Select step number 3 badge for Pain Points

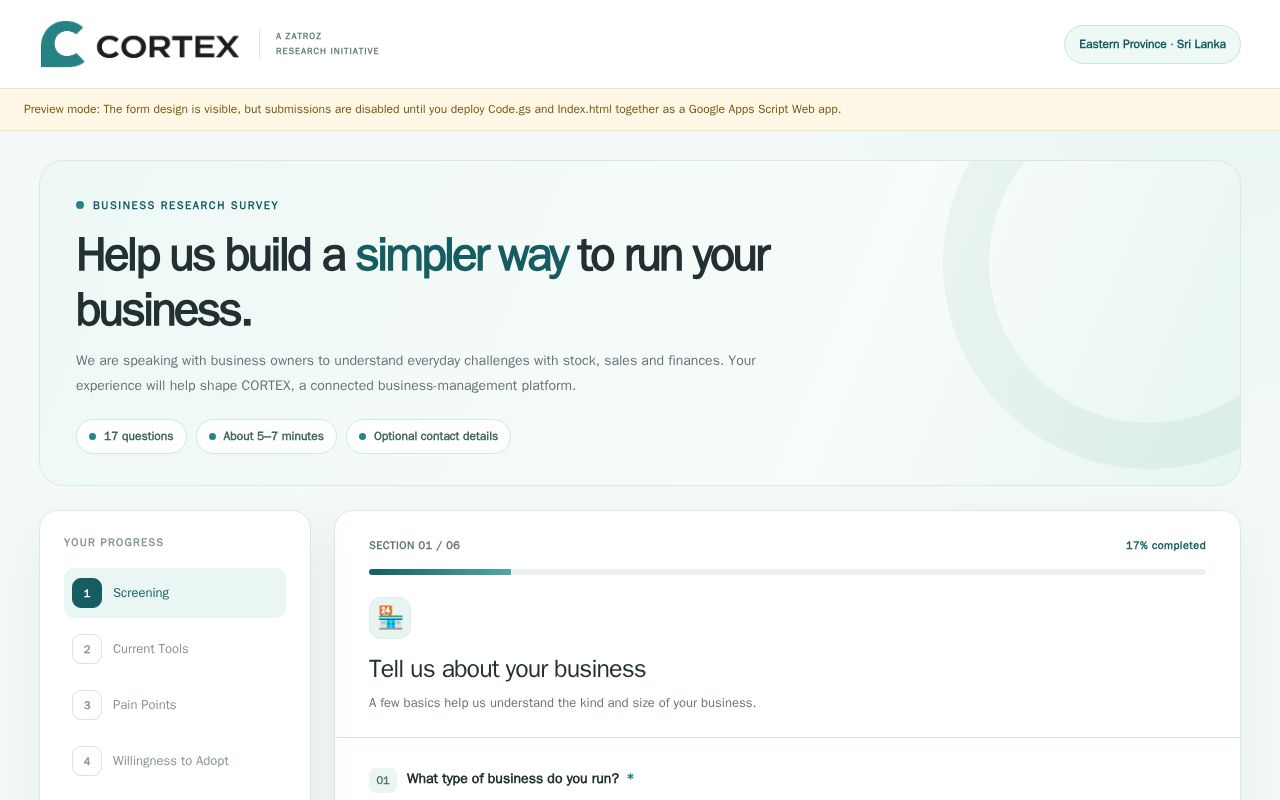click(x=87, y=705)
